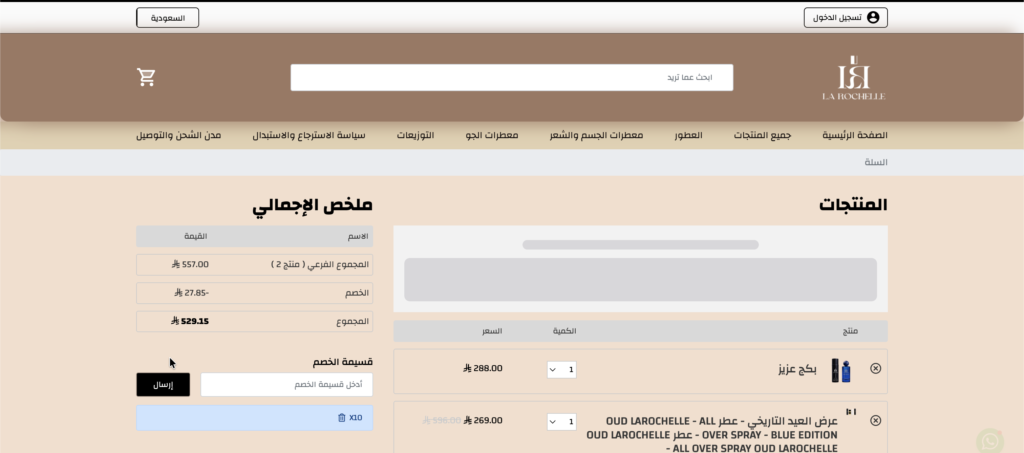Focus the ابحث عما تريد search field

click(511, 78)
